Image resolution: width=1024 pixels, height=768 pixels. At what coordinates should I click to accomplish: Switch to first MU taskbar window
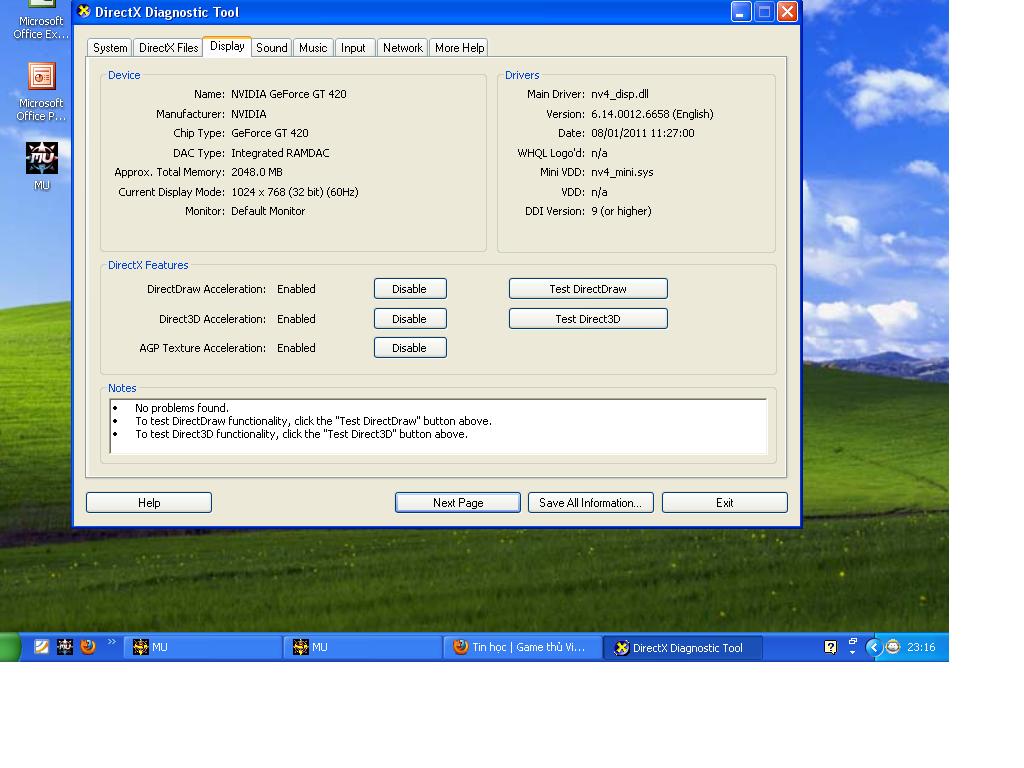pyautogui.click(x=202, y=647)
